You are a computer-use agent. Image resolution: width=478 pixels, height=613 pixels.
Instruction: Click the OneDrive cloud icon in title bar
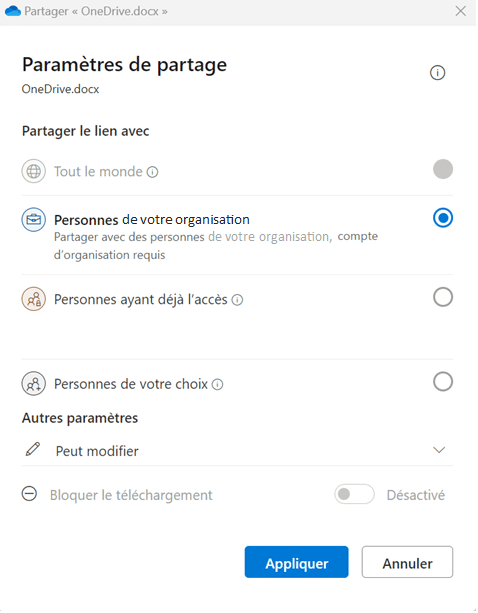13,11
